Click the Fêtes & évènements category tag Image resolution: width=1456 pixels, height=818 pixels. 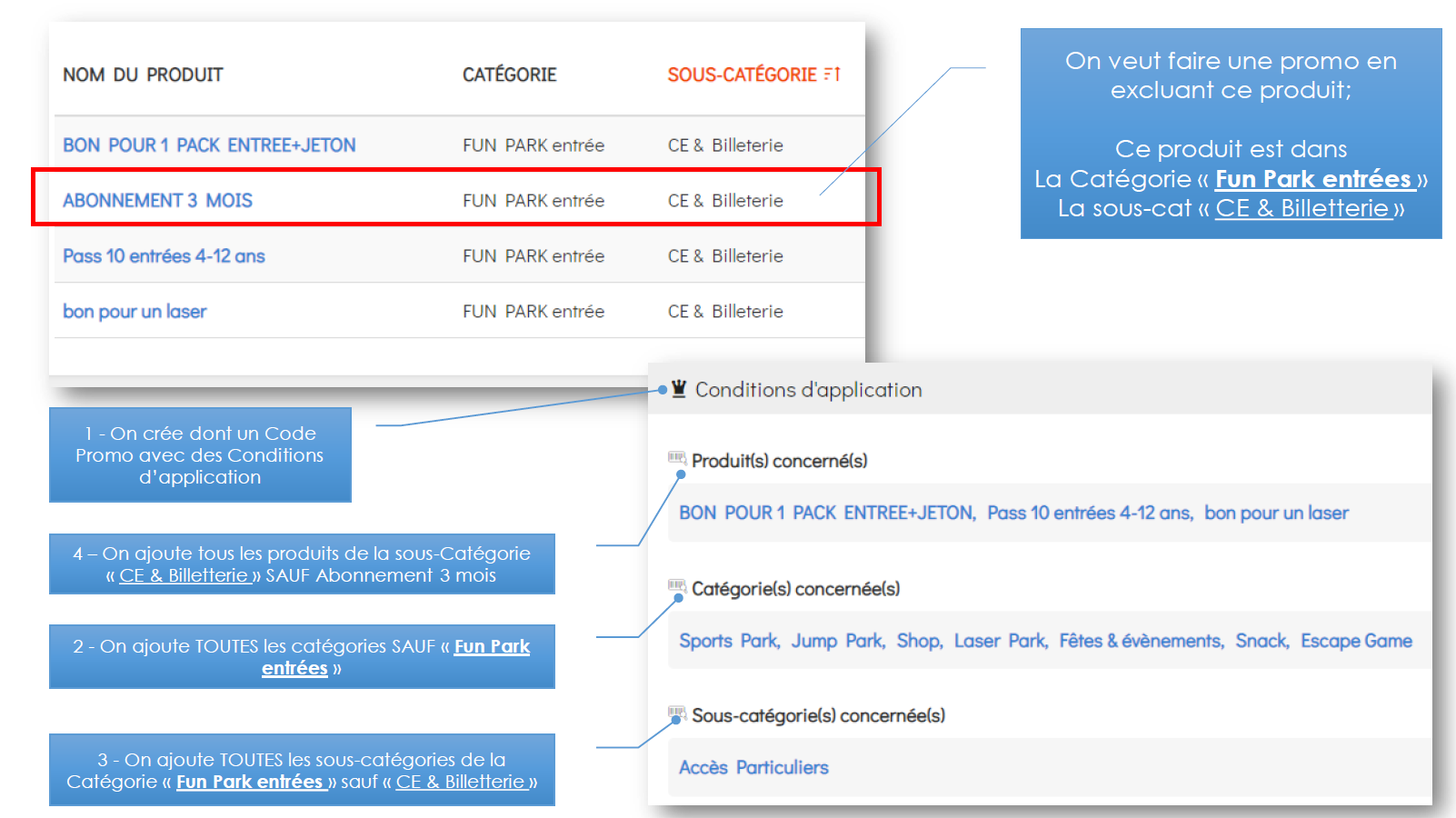[x=1141, y=642]
